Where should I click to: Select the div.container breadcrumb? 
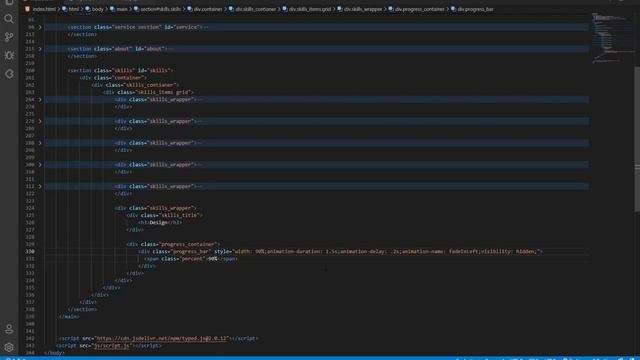click(x=205, y=9)
